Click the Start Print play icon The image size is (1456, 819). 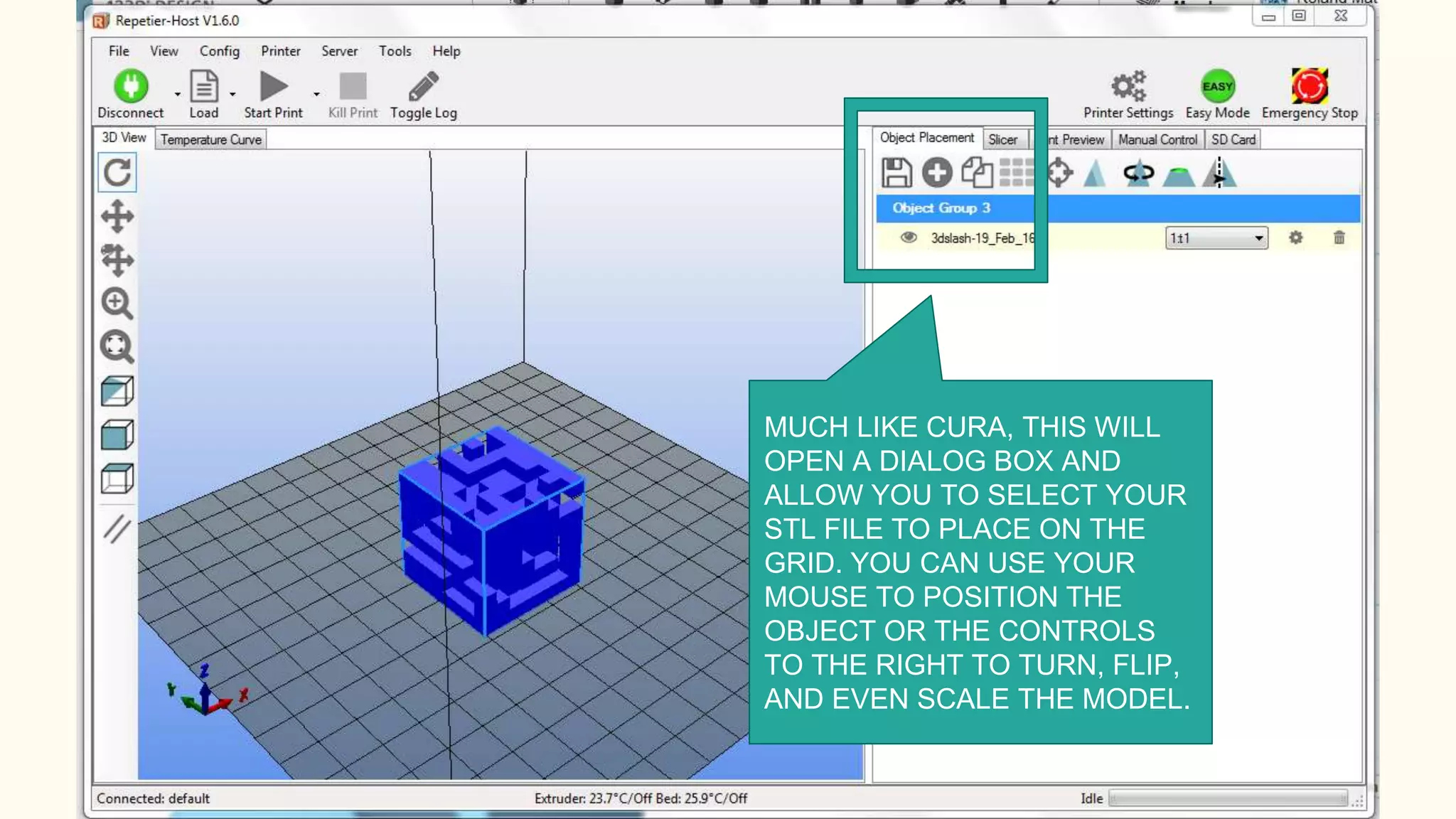(274, 87)
